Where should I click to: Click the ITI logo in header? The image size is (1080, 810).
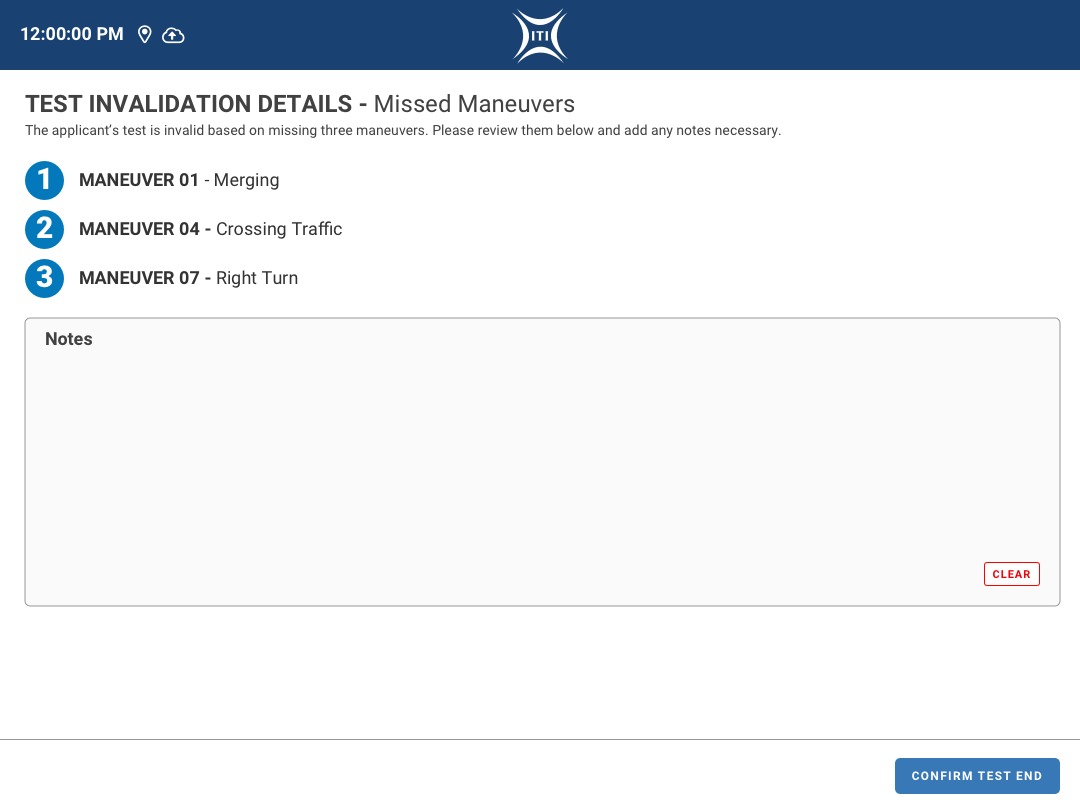(540, 36)
